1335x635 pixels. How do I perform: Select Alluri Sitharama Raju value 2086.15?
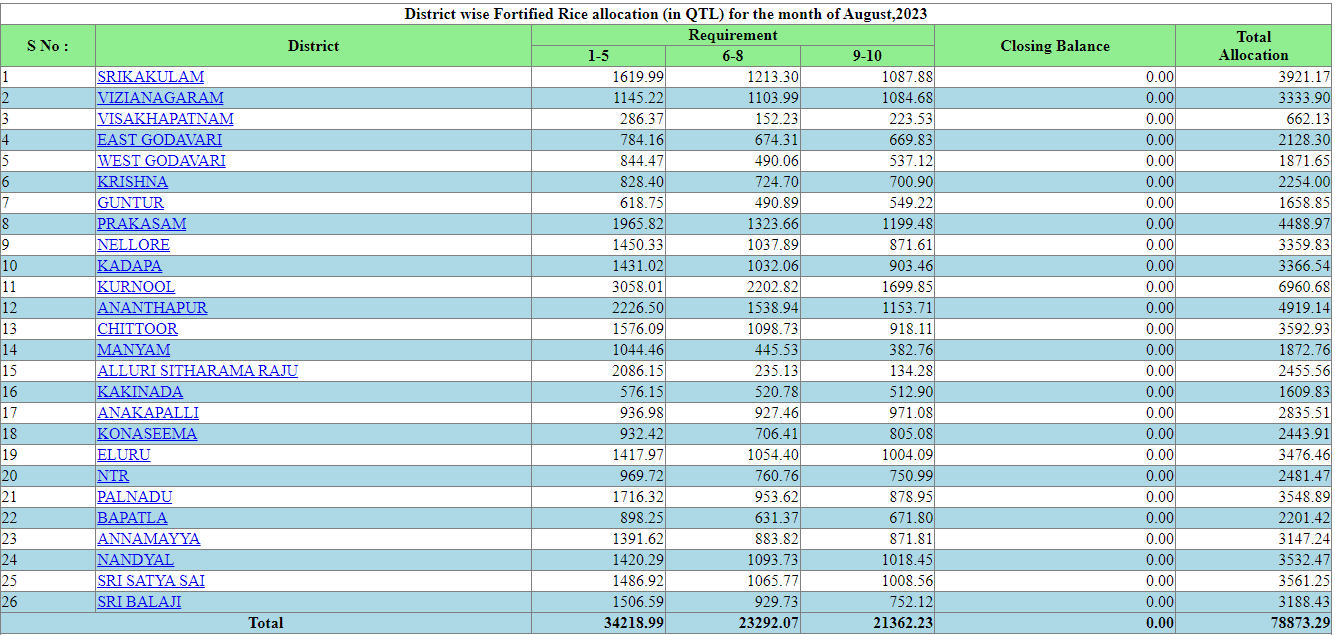[638, 371]
